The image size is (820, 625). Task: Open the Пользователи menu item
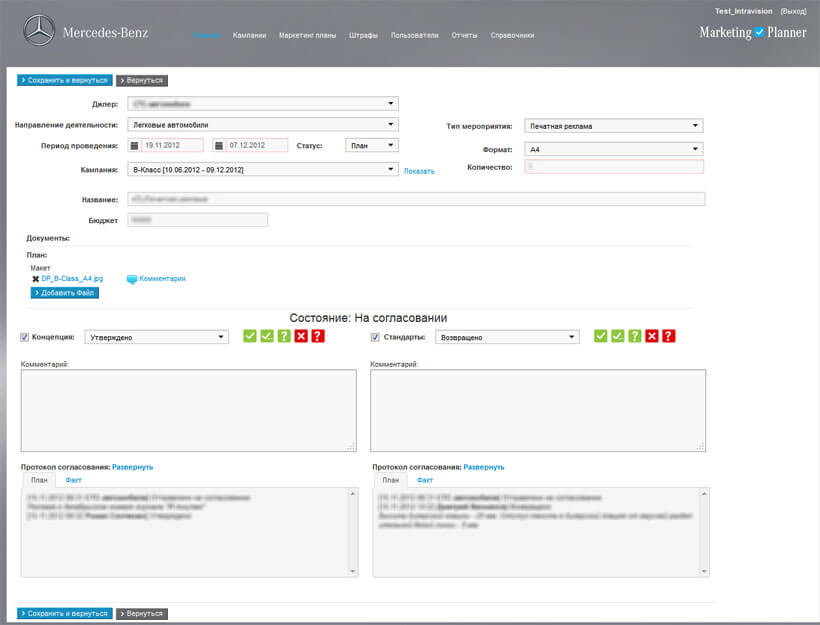click(x=415, y=36)
